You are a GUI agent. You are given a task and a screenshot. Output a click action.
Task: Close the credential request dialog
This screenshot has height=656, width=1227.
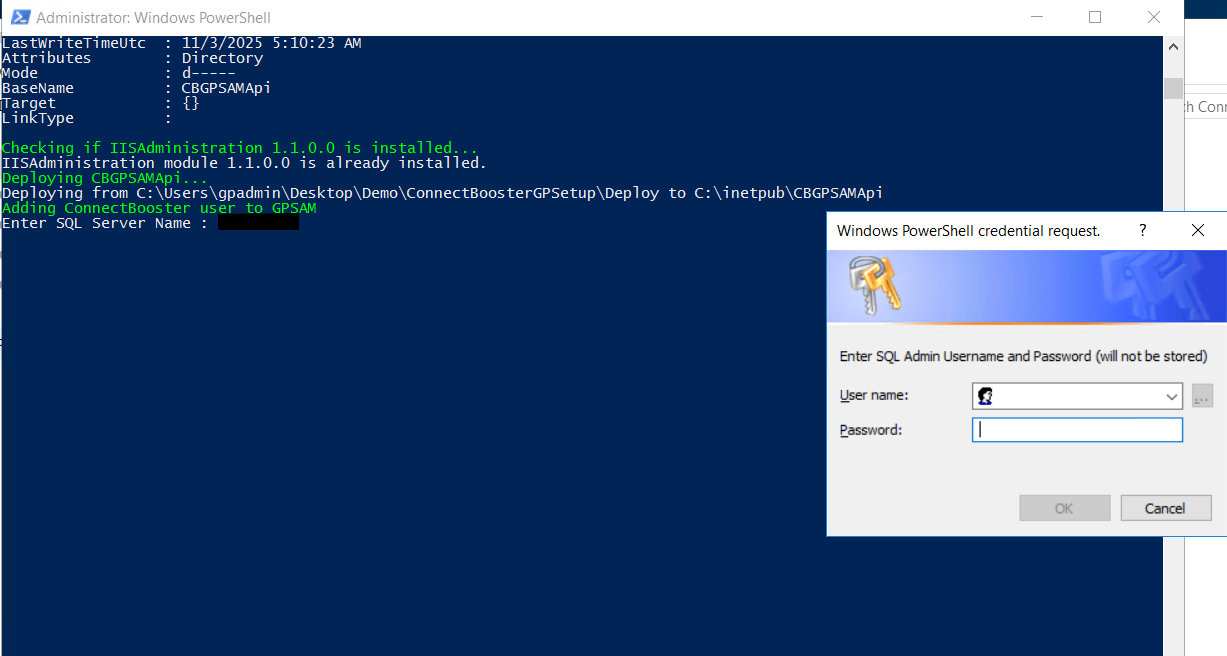coord(1198,230)
